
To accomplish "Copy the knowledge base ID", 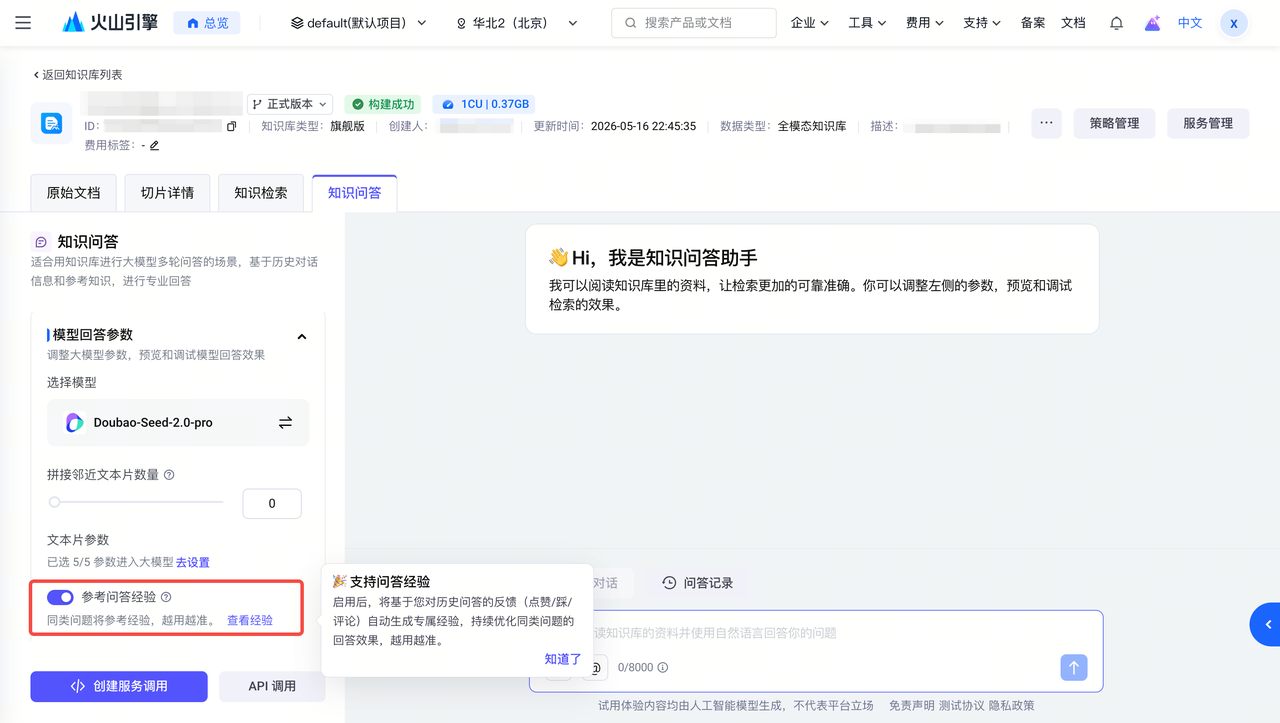I will [x=232, y=127].
